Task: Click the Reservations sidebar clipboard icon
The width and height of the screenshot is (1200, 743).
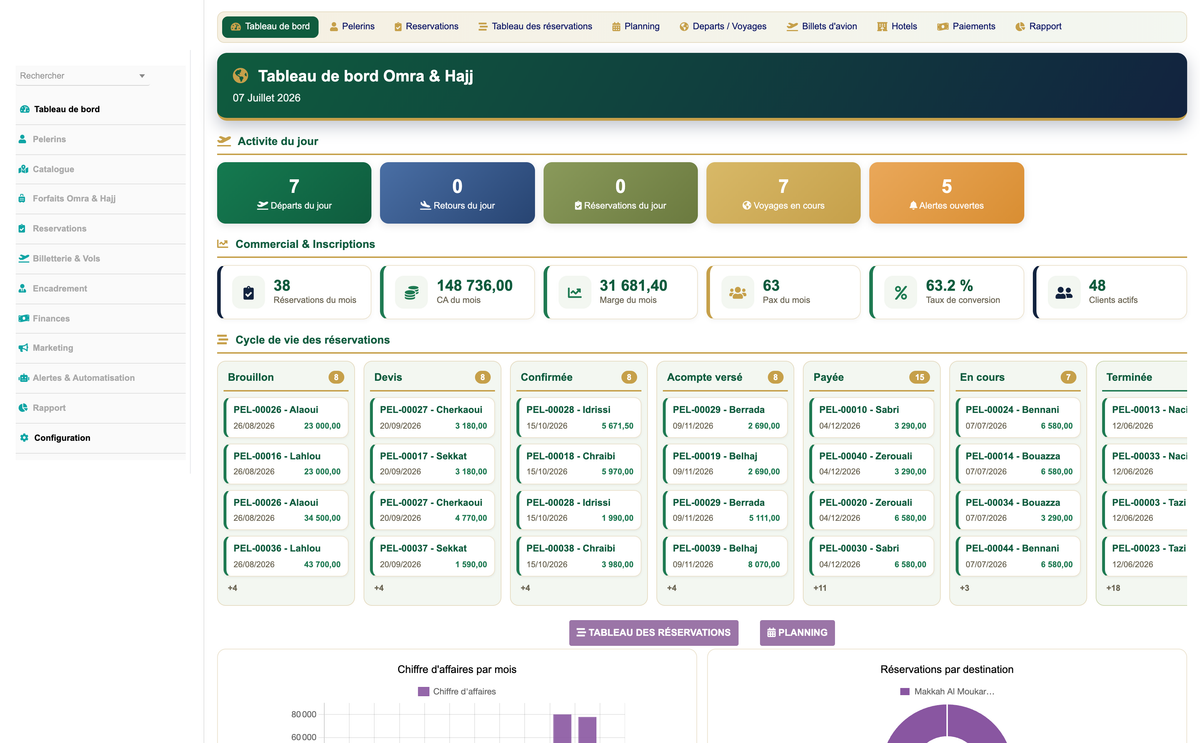Action: (x=23, y=229)
